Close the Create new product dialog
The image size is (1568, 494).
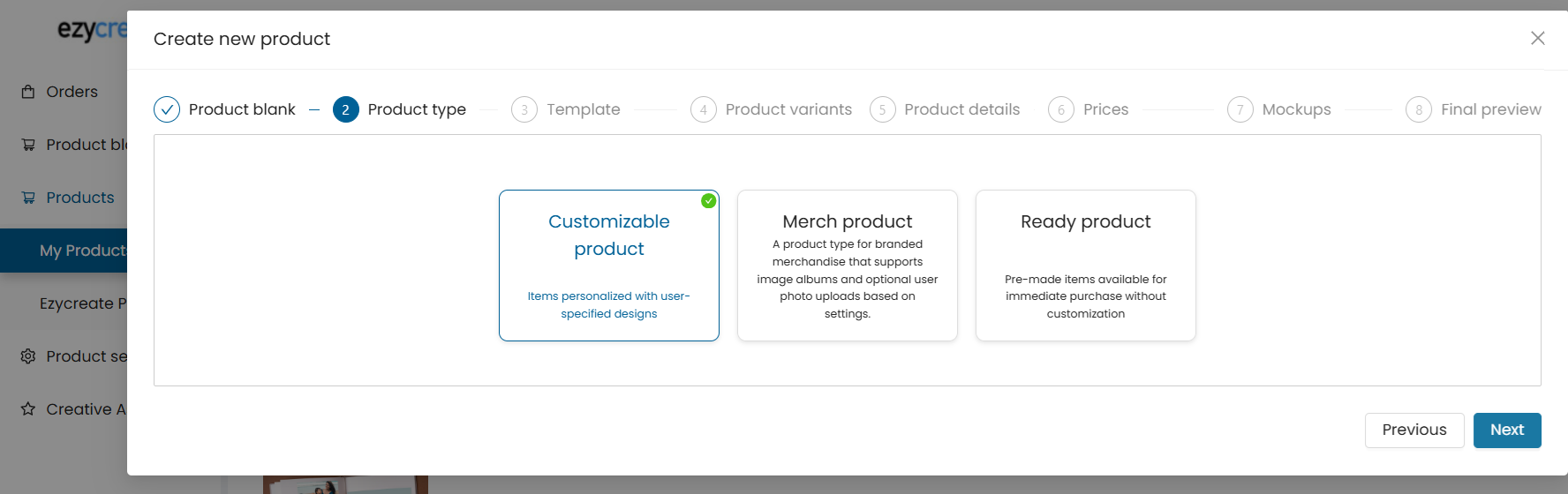click(1538, 38)
